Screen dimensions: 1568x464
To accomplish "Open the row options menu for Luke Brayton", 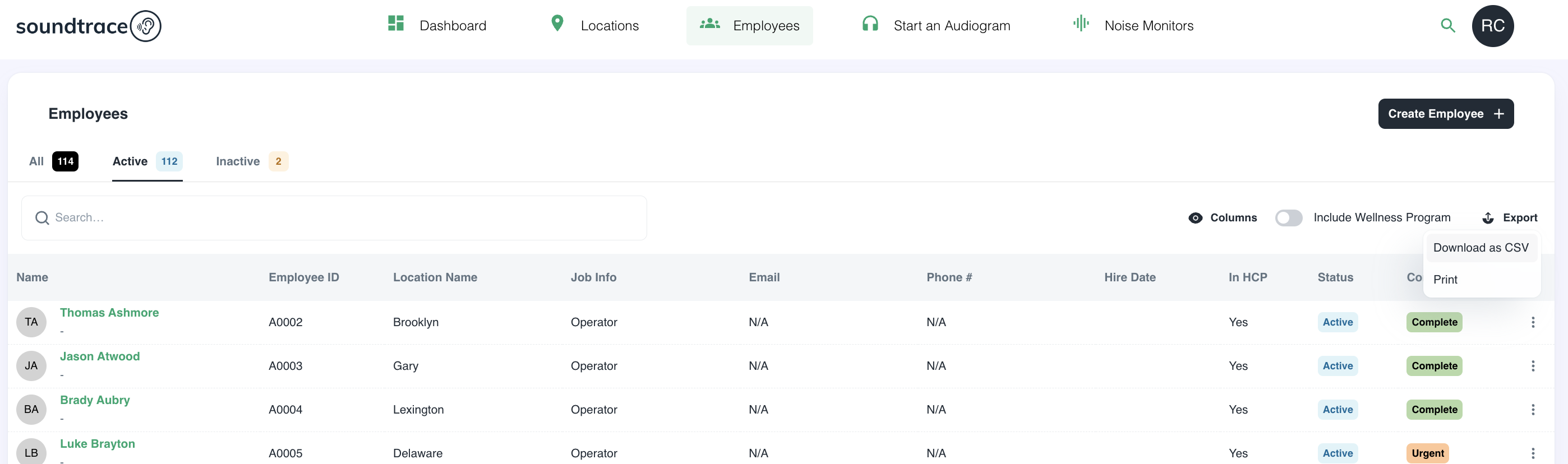I will (1533, 454).
